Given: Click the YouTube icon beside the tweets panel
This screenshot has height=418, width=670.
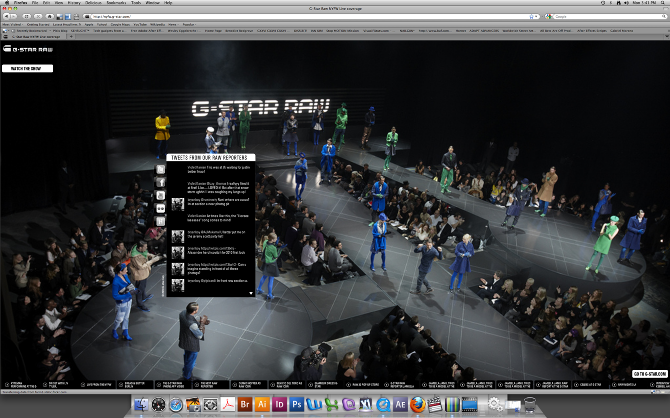Looking at the screenshot, I should tap(160, 195).
